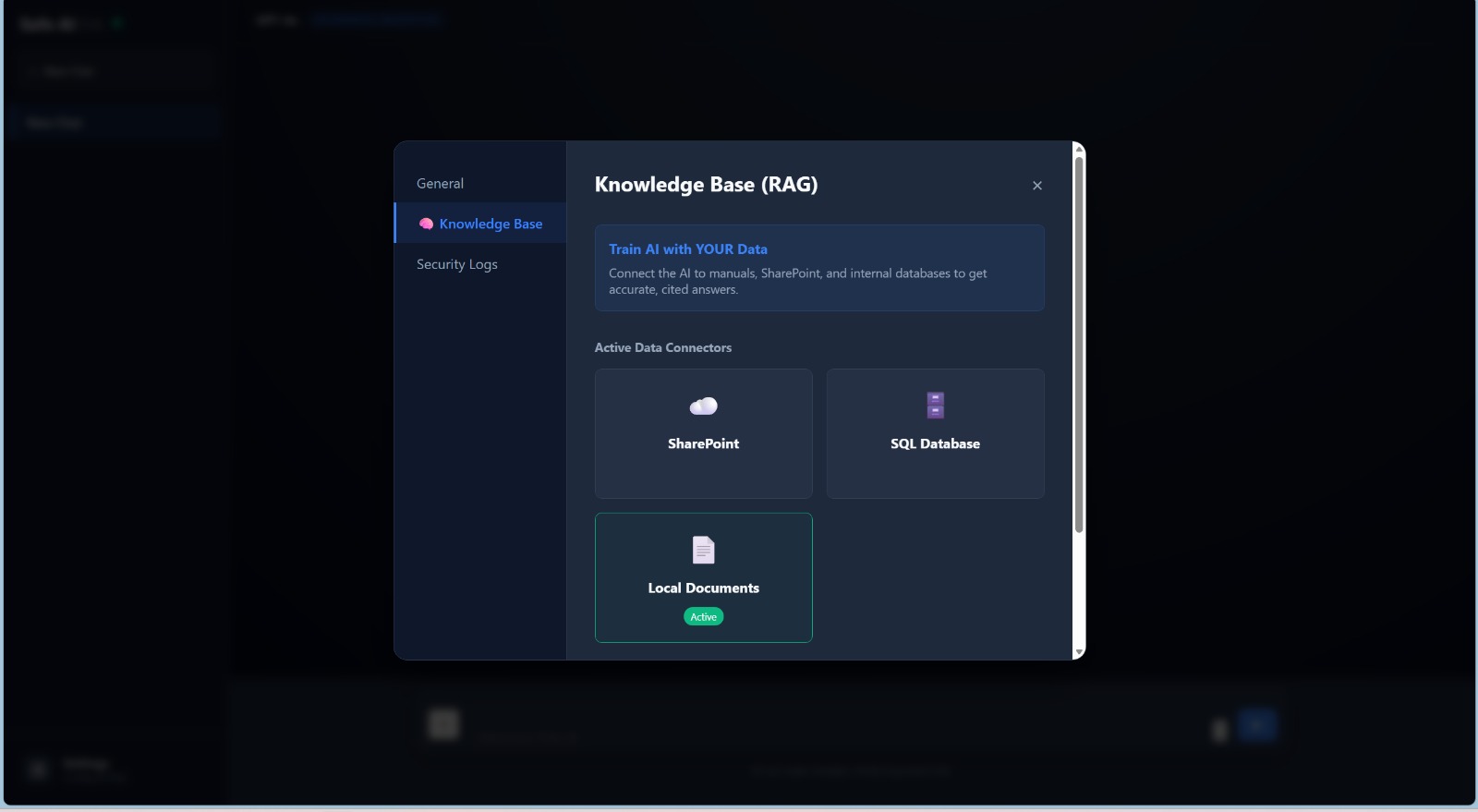This screenshot has width=1478, height=812.
Task: Click the dialog's vertical scrollbar thumb
Action: [1078, 344]
